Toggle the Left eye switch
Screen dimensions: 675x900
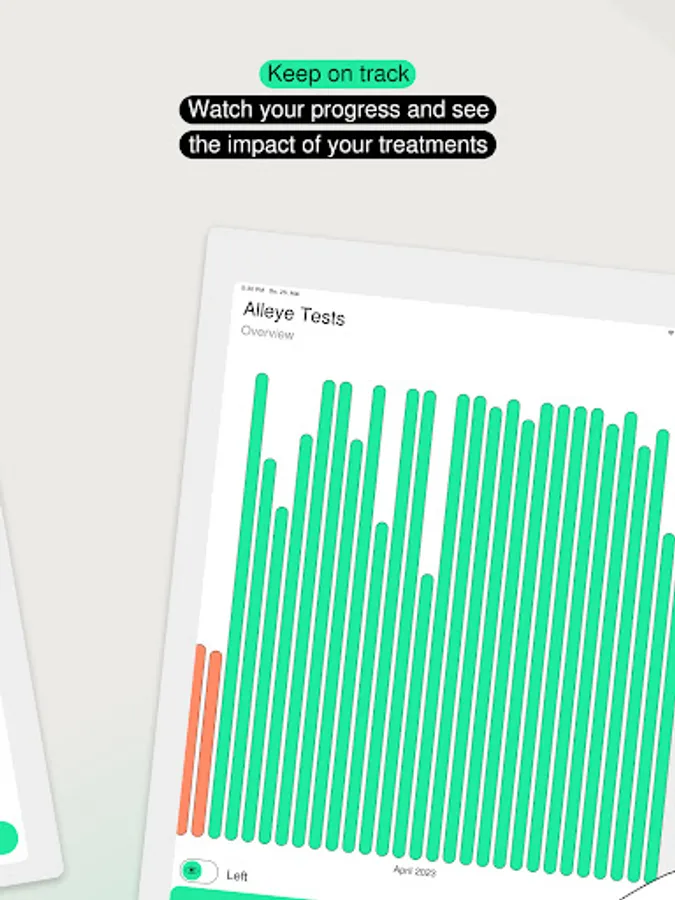199,871
